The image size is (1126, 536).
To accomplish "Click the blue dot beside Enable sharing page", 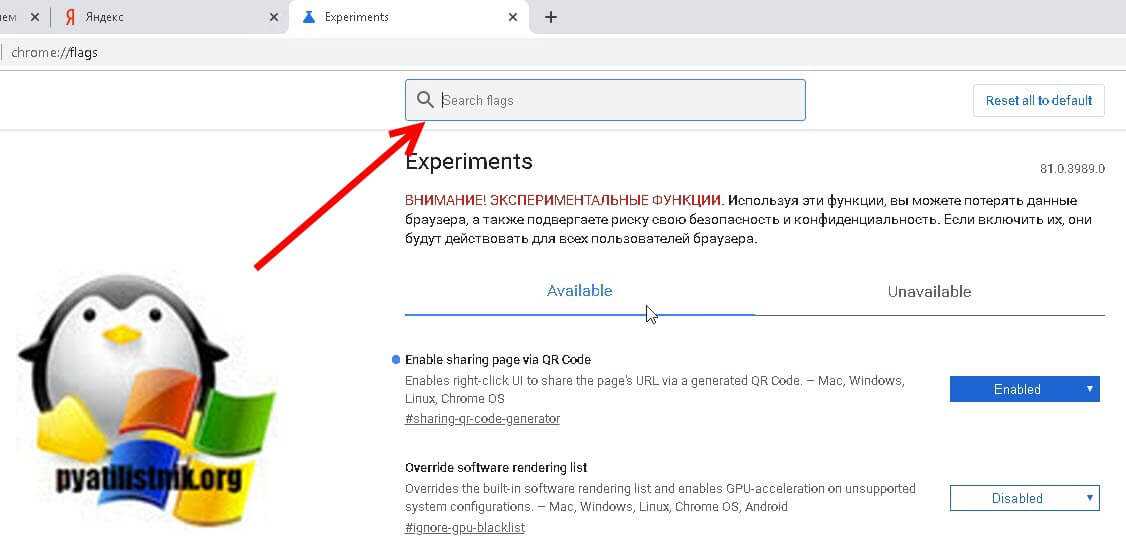I will 396,359.
